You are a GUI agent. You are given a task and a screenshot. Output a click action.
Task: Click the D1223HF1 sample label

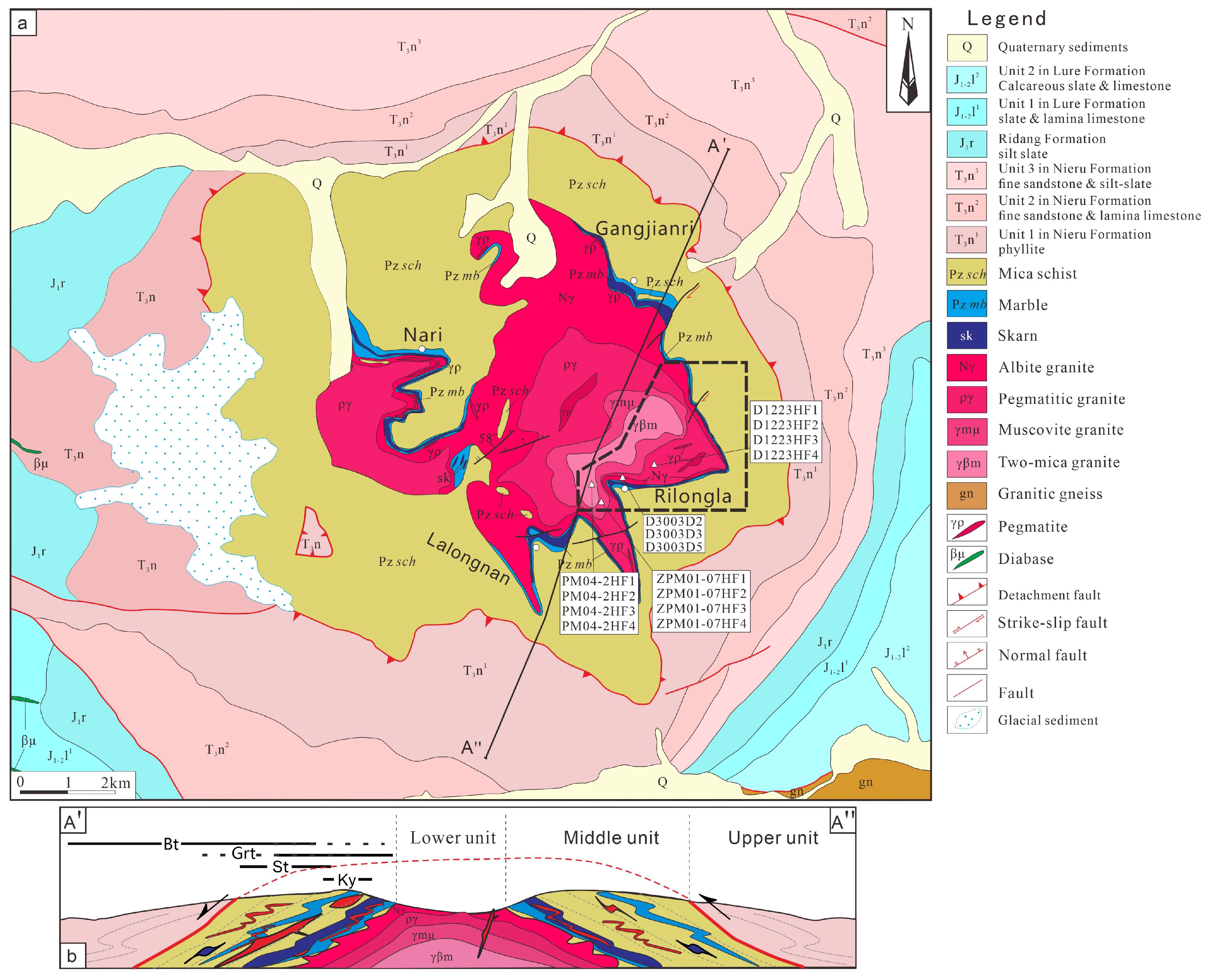pos(785,410)
